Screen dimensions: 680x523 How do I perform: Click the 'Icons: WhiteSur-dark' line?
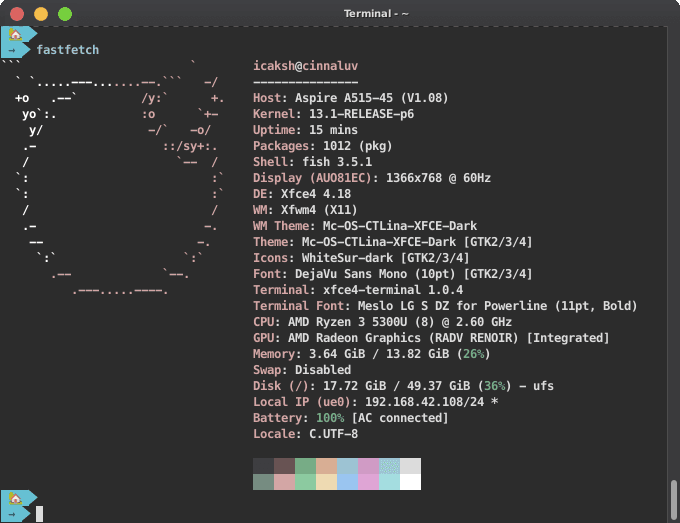click(361, 258)
